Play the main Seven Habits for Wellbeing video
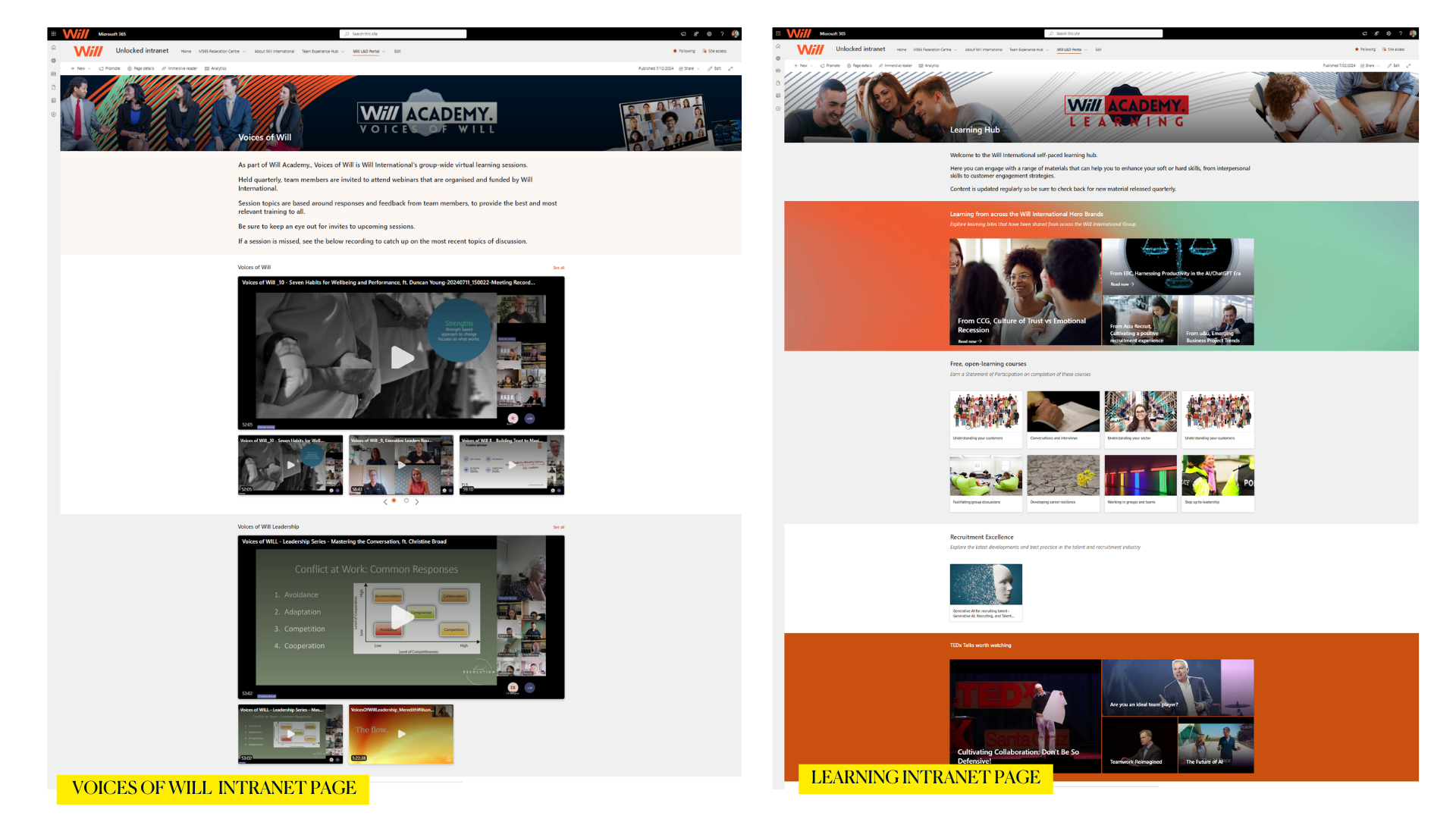Viewport: 1456px width, 819px height. coord(402,357)
